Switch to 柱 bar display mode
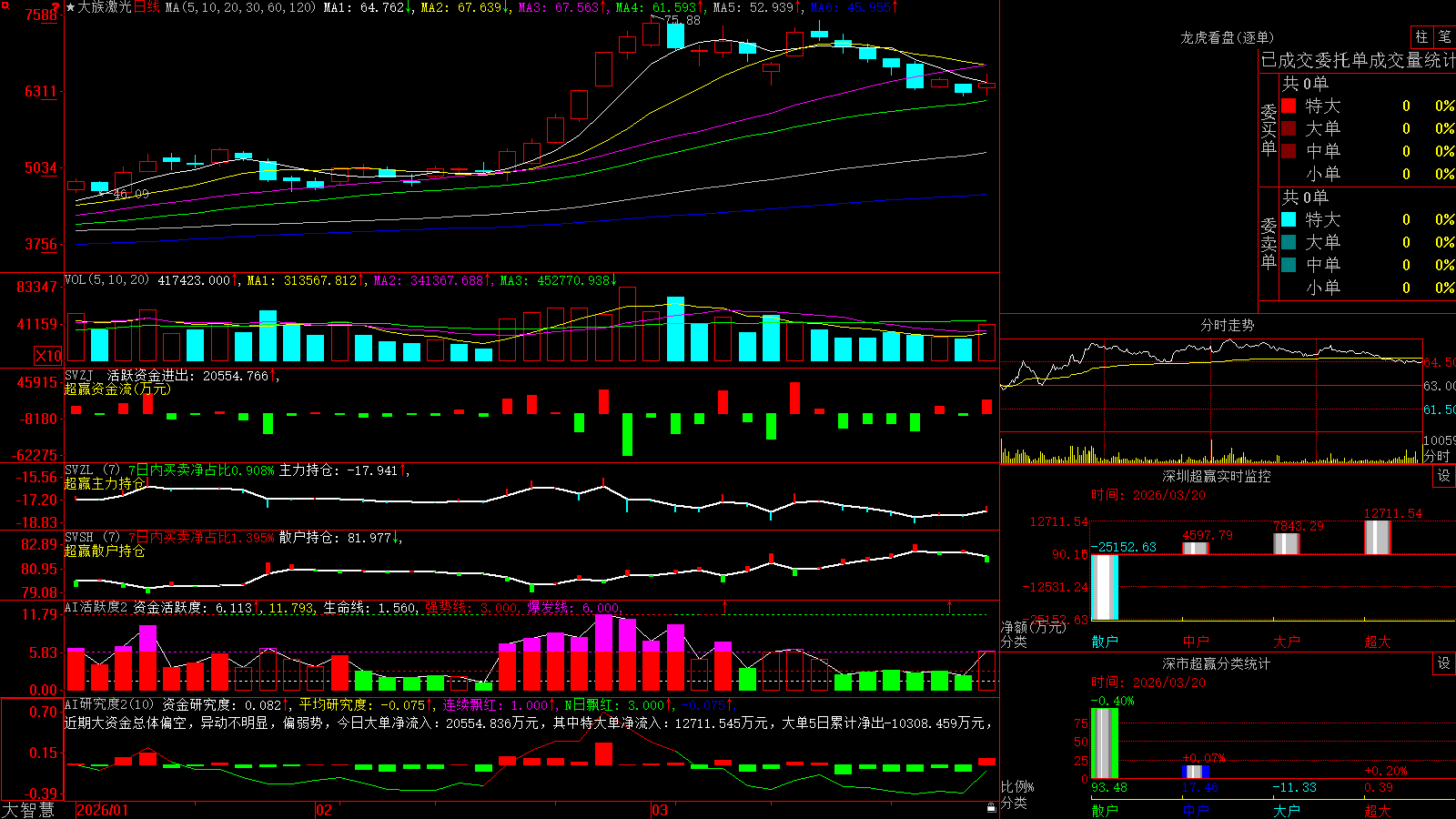This screenshot has width=1456, height=819. [1421, 36]
